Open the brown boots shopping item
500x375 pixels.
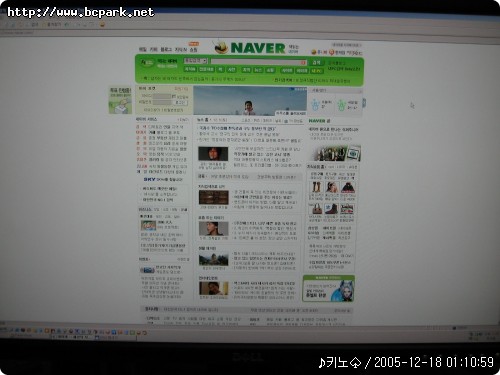(x=316, y=187)
